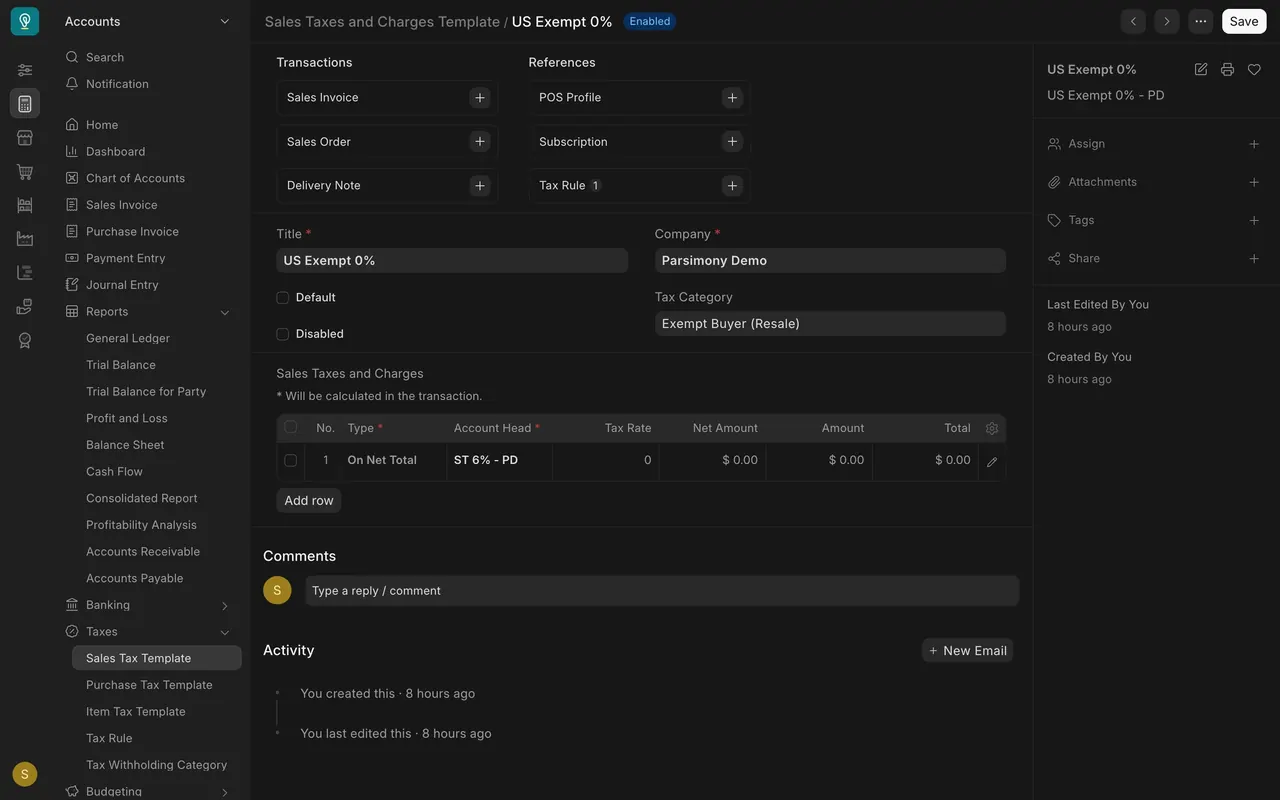Go to Purchase Tax Template

coord(149,685)
